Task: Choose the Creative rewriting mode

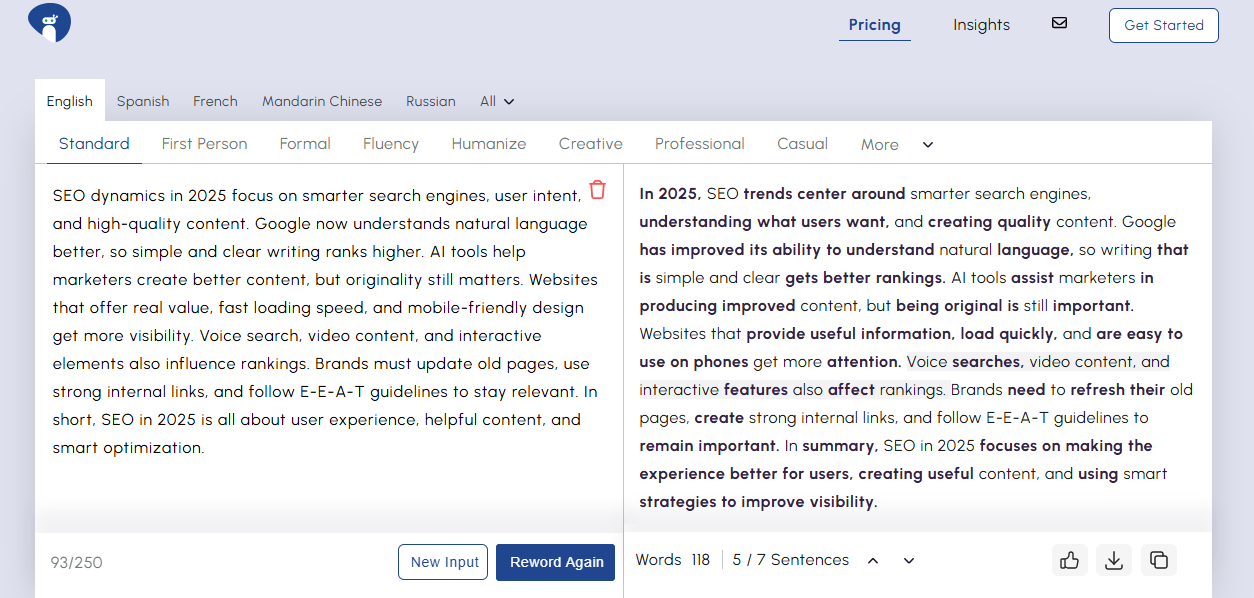Action: 590,144
